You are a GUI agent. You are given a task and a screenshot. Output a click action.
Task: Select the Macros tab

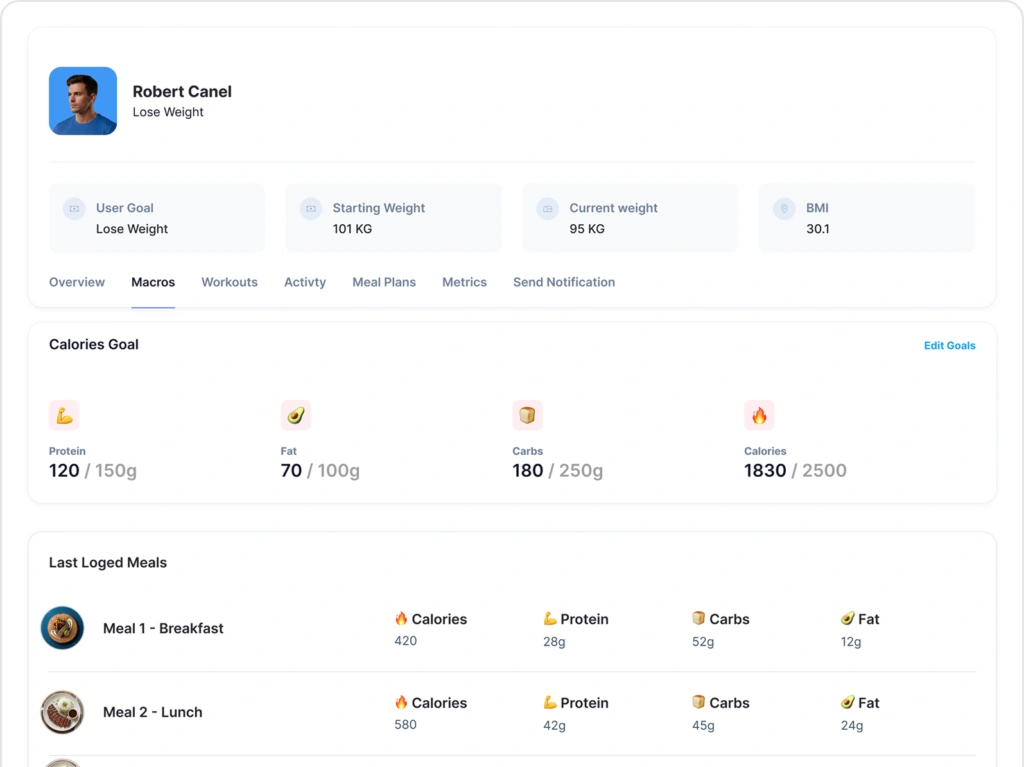[153, 282]
